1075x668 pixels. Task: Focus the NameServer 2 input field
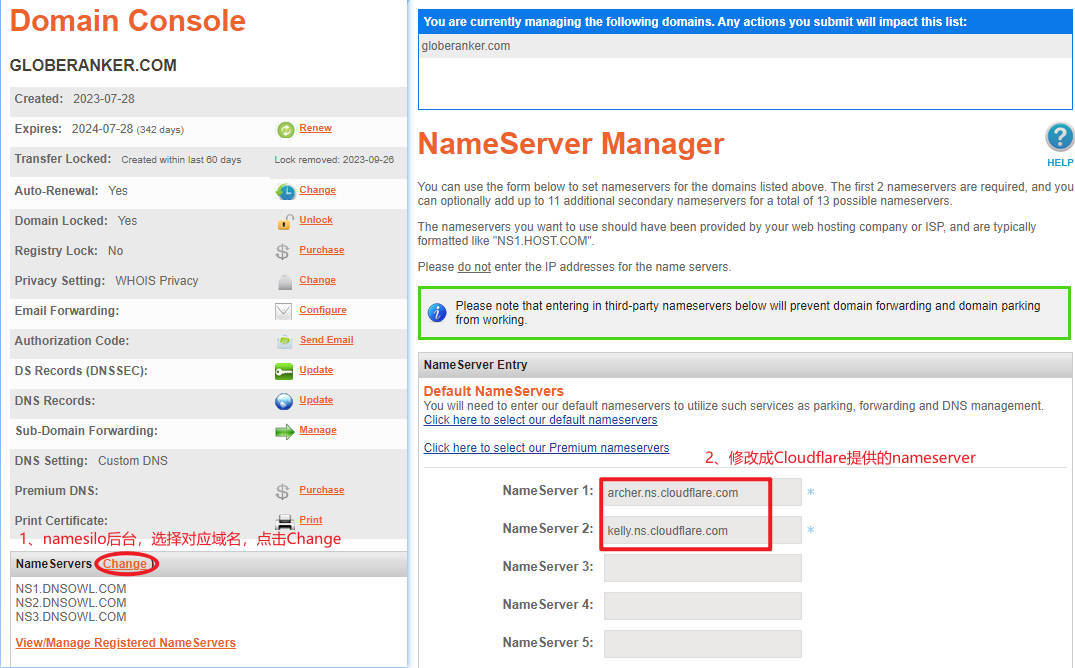(702, 530)
